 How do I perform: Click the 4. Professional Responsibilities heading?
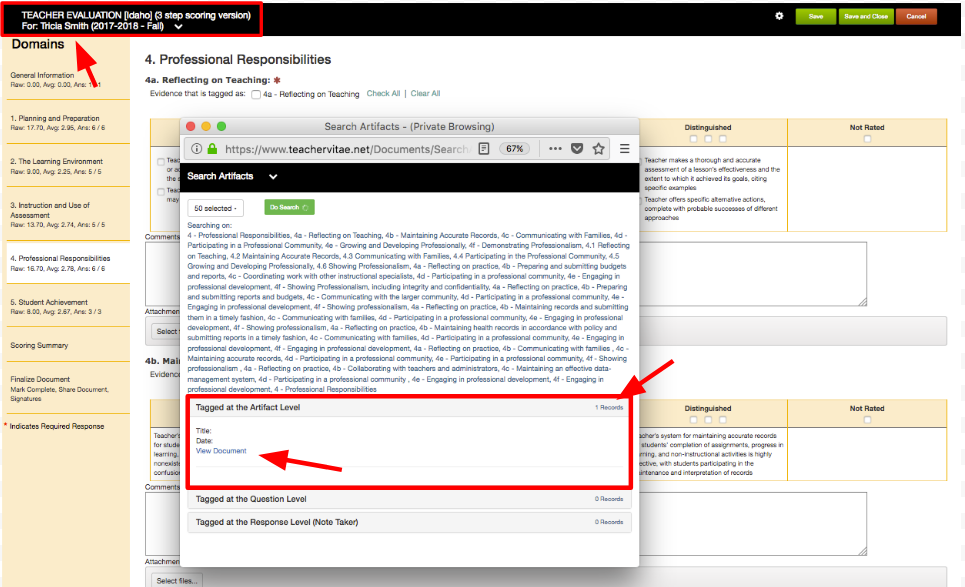coord(238,60)
